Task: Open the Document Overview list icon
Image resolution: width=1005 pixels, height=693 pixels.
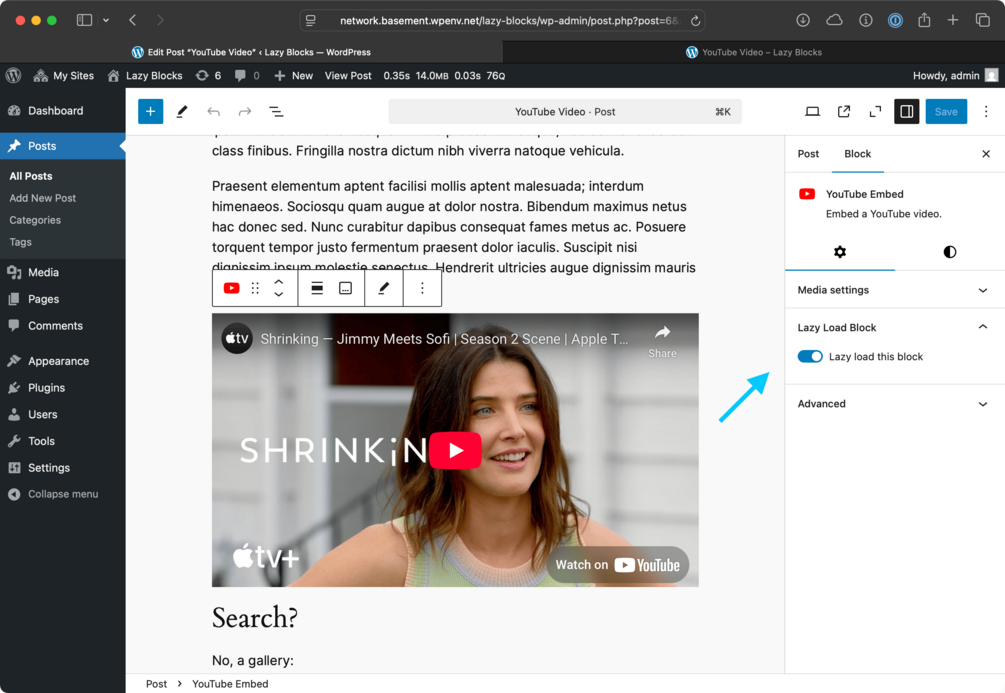Action: [276, 112]
